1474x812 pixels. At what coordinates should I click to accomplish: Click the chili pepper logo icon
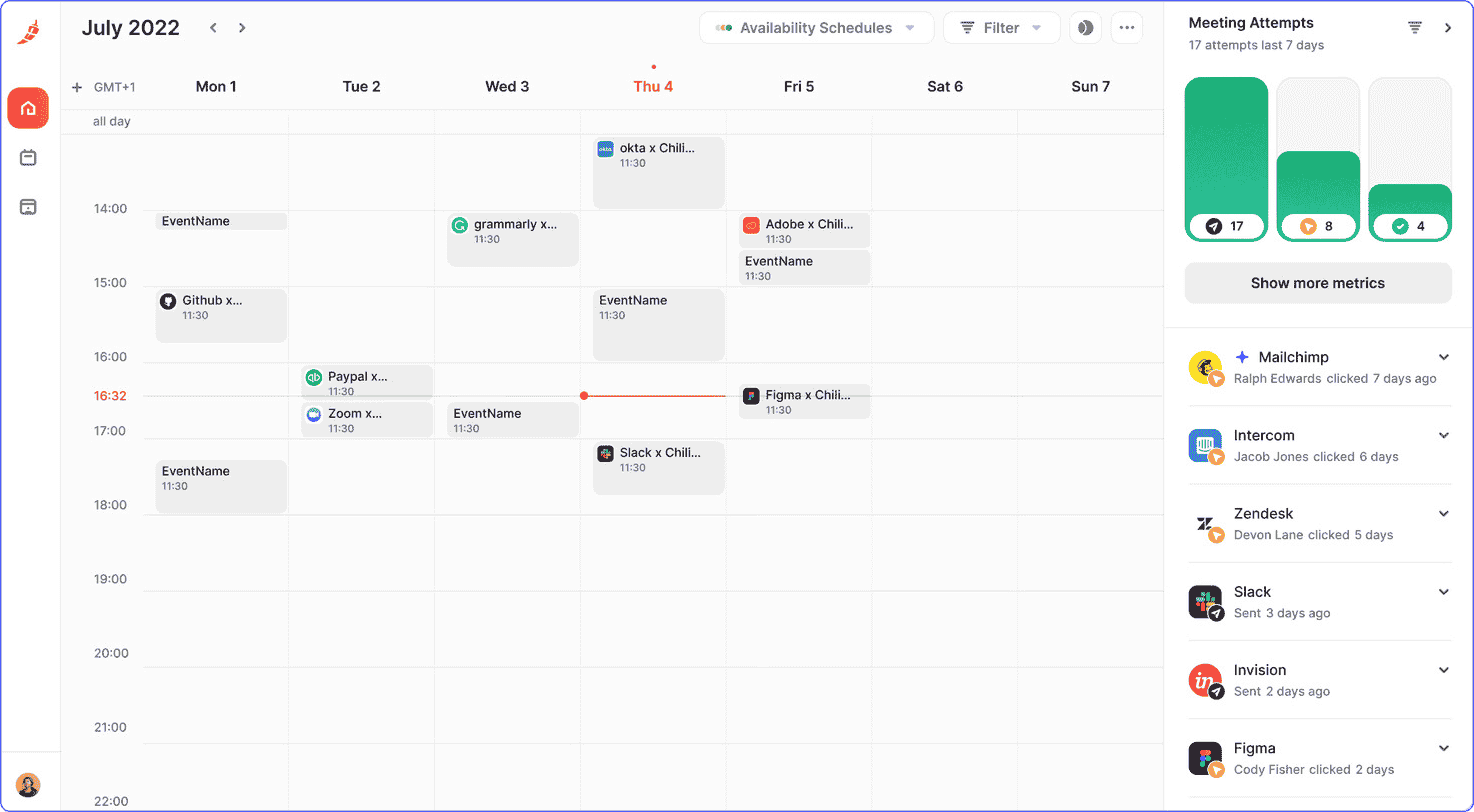pos(28,32)
